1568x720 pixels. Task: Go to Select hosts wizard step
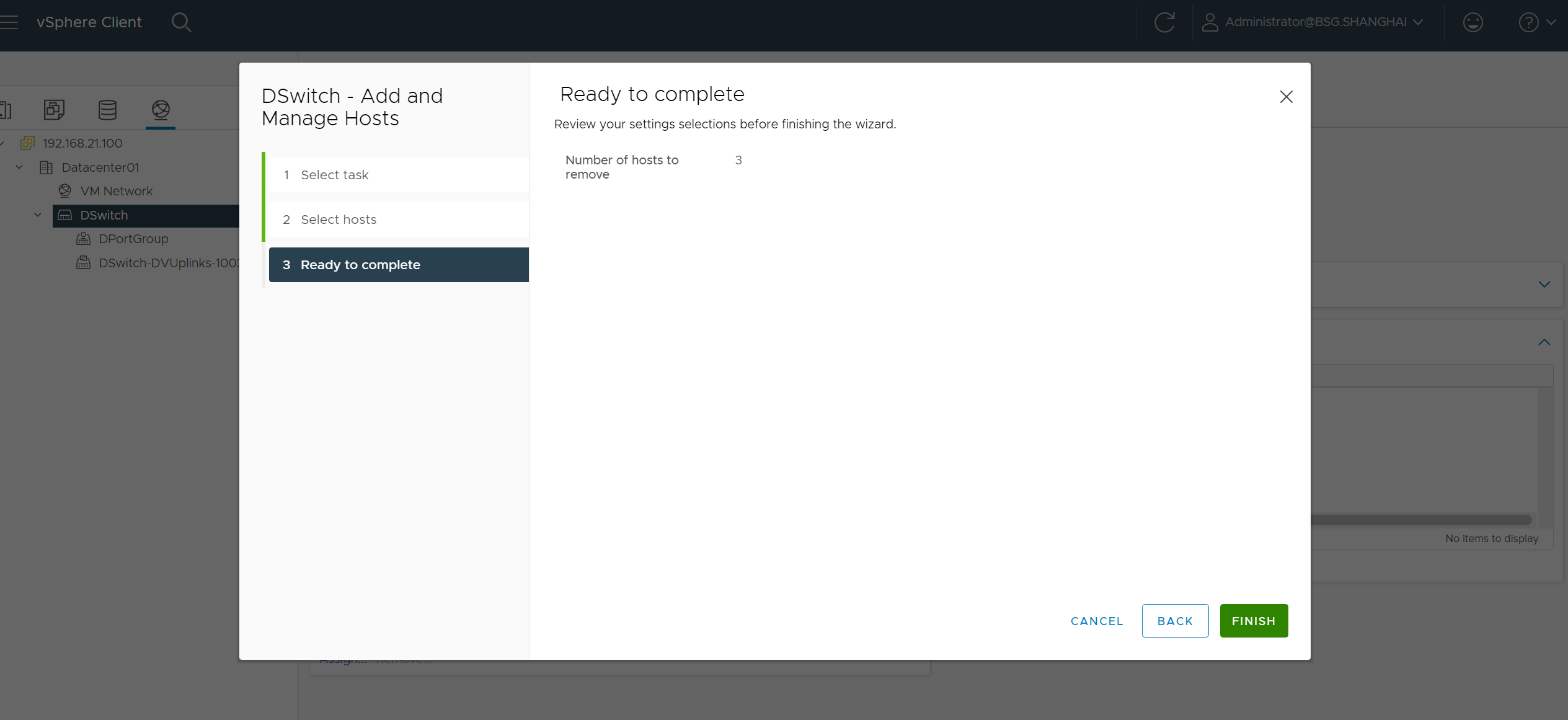point(339,220)
